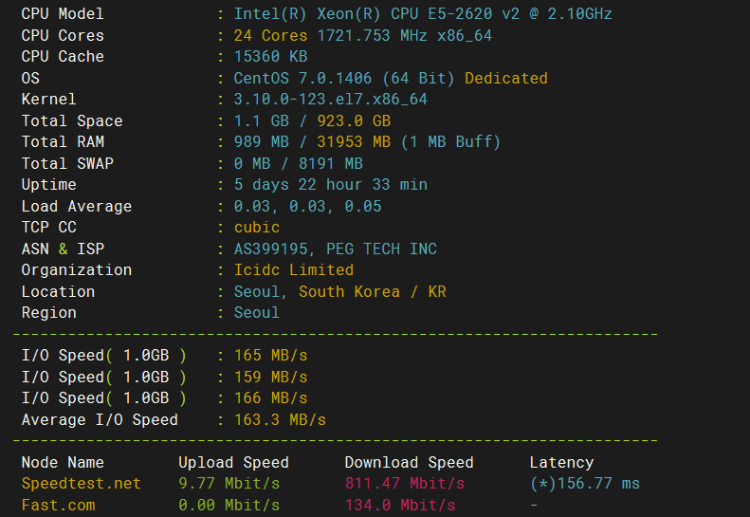Click the 811.47 Mbit/s download speed
This screenshot has height=517, width=750.
click(x=404, y=484)
